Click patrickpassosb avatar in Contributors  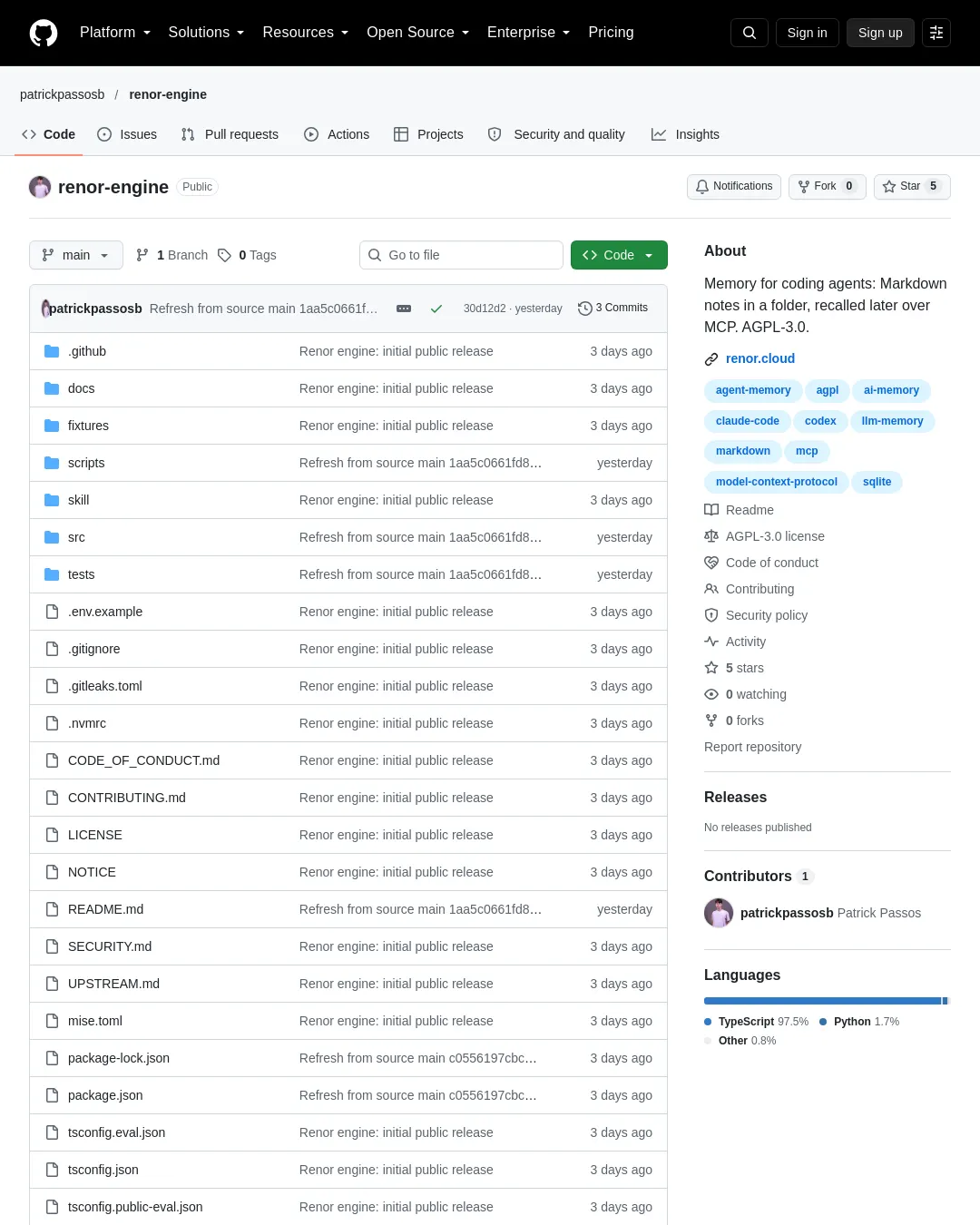tap(719, 913)
